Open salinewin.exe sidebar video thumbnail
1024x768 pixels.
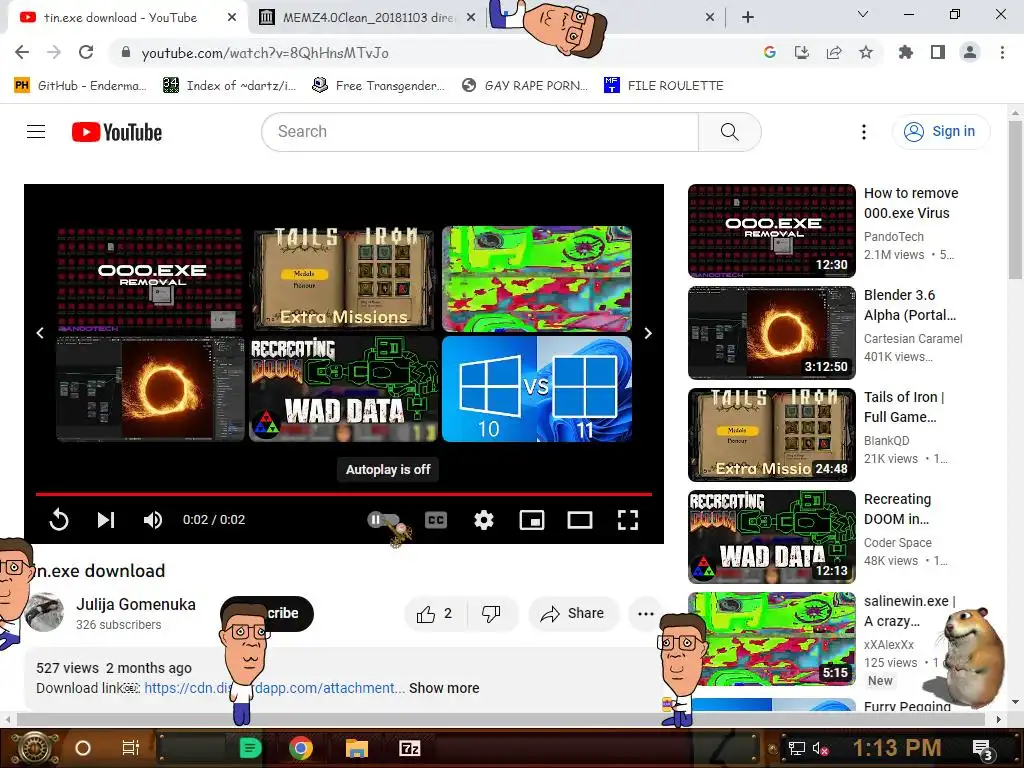pyautogui.click(x=772, y=639)
